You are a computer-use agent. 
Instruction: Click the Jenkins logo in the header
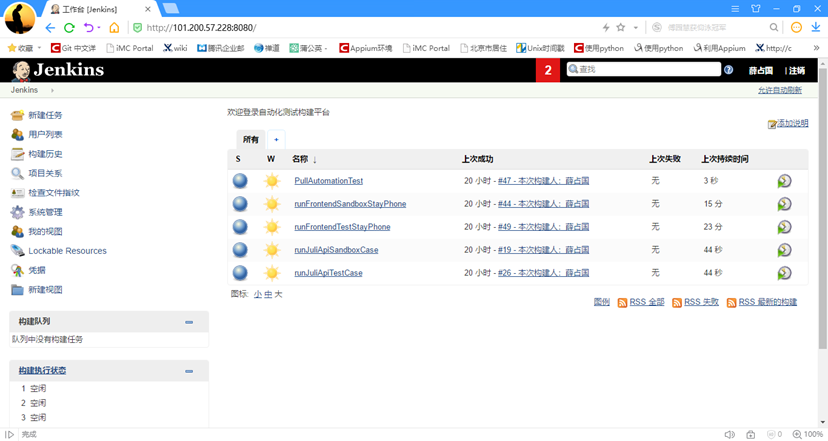pyautogui.click(x=58, y=70)
